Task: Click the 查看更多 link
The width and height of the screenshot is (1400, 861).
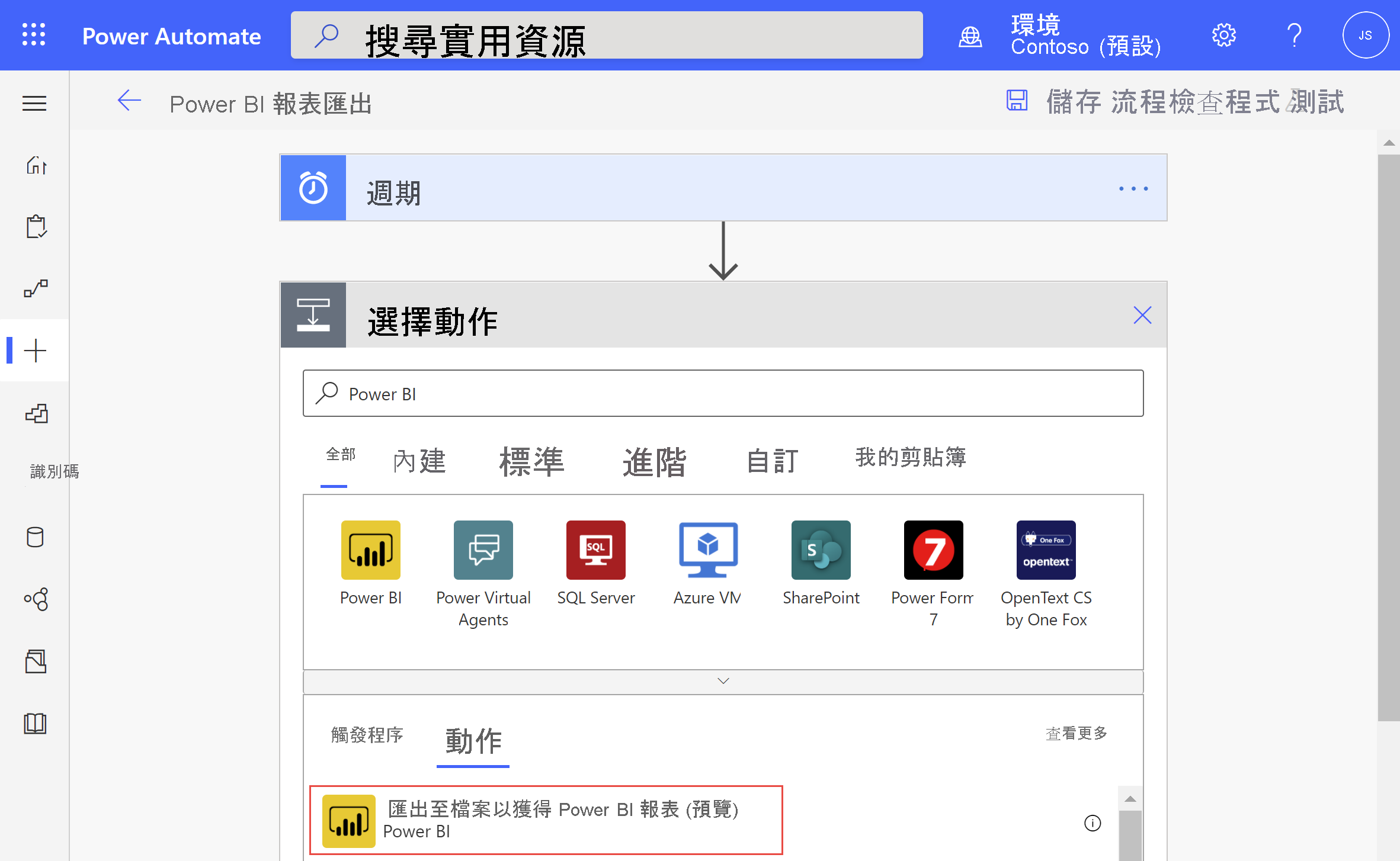Action: pyautogui.click(x=1077, y=733)
